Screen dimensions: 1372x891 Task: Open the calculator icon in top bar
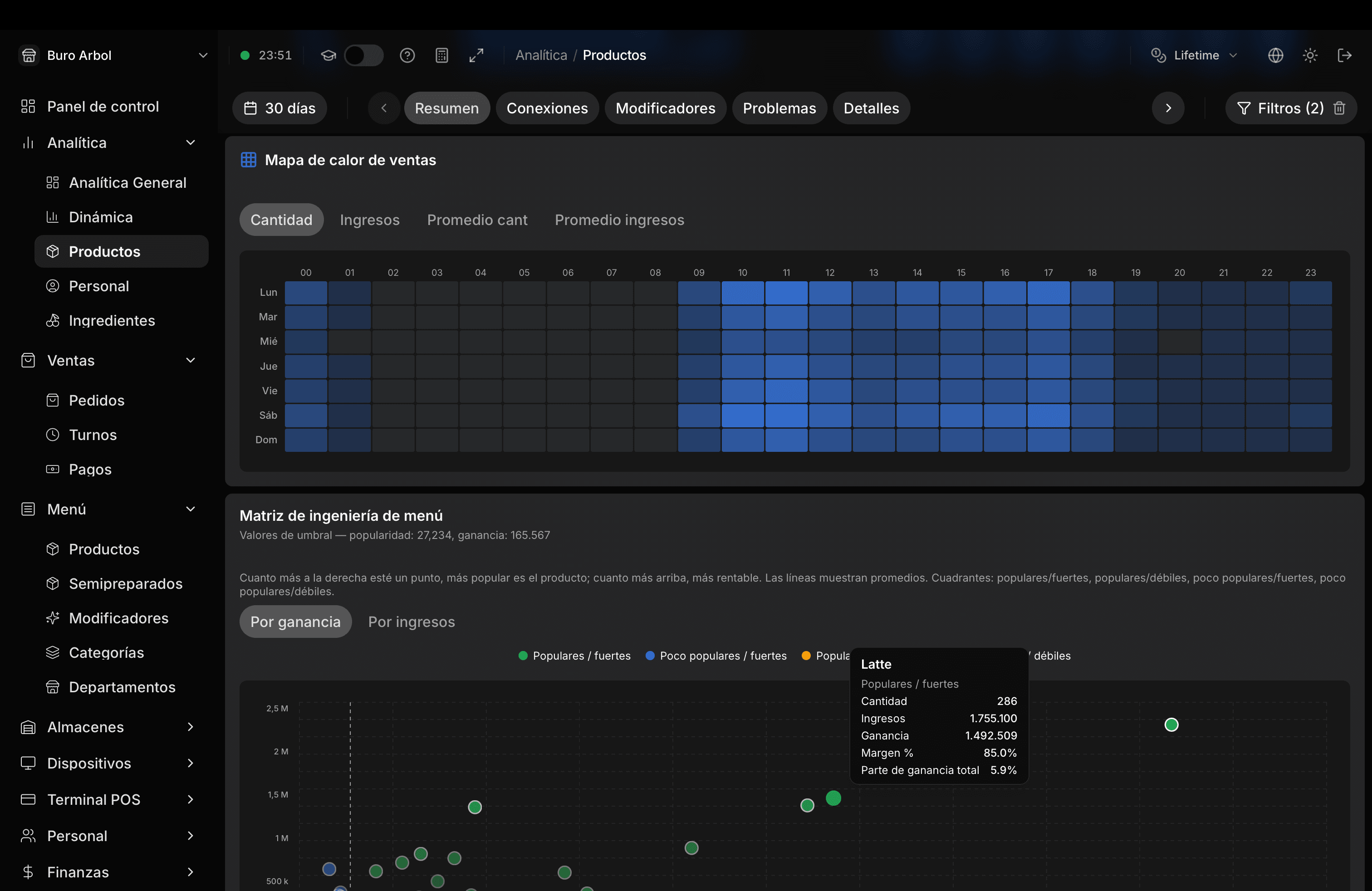(x=441, y=55)
